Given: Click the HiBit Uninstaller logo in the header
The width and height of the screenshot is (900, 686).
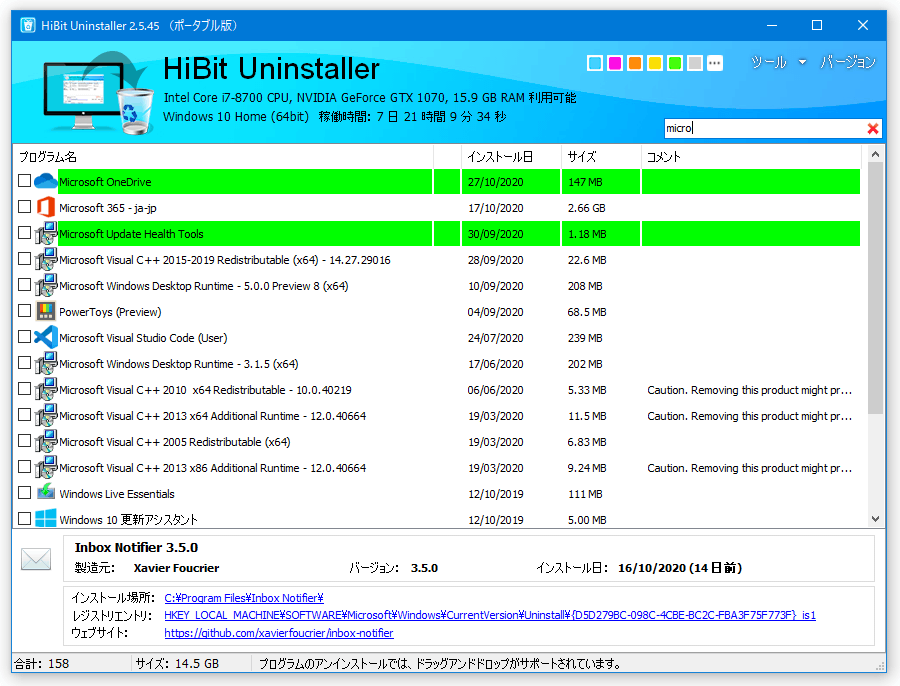Looking at the screenshot, I should 99,93.
